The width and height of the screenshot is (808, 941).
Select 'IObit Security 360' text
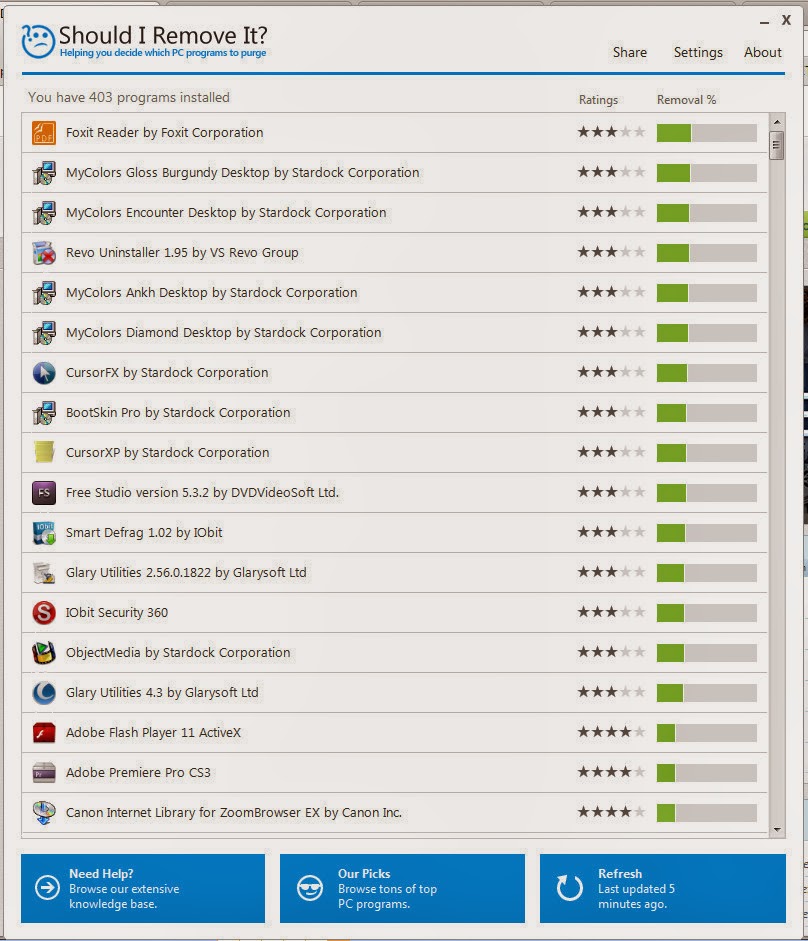[117, 613]
